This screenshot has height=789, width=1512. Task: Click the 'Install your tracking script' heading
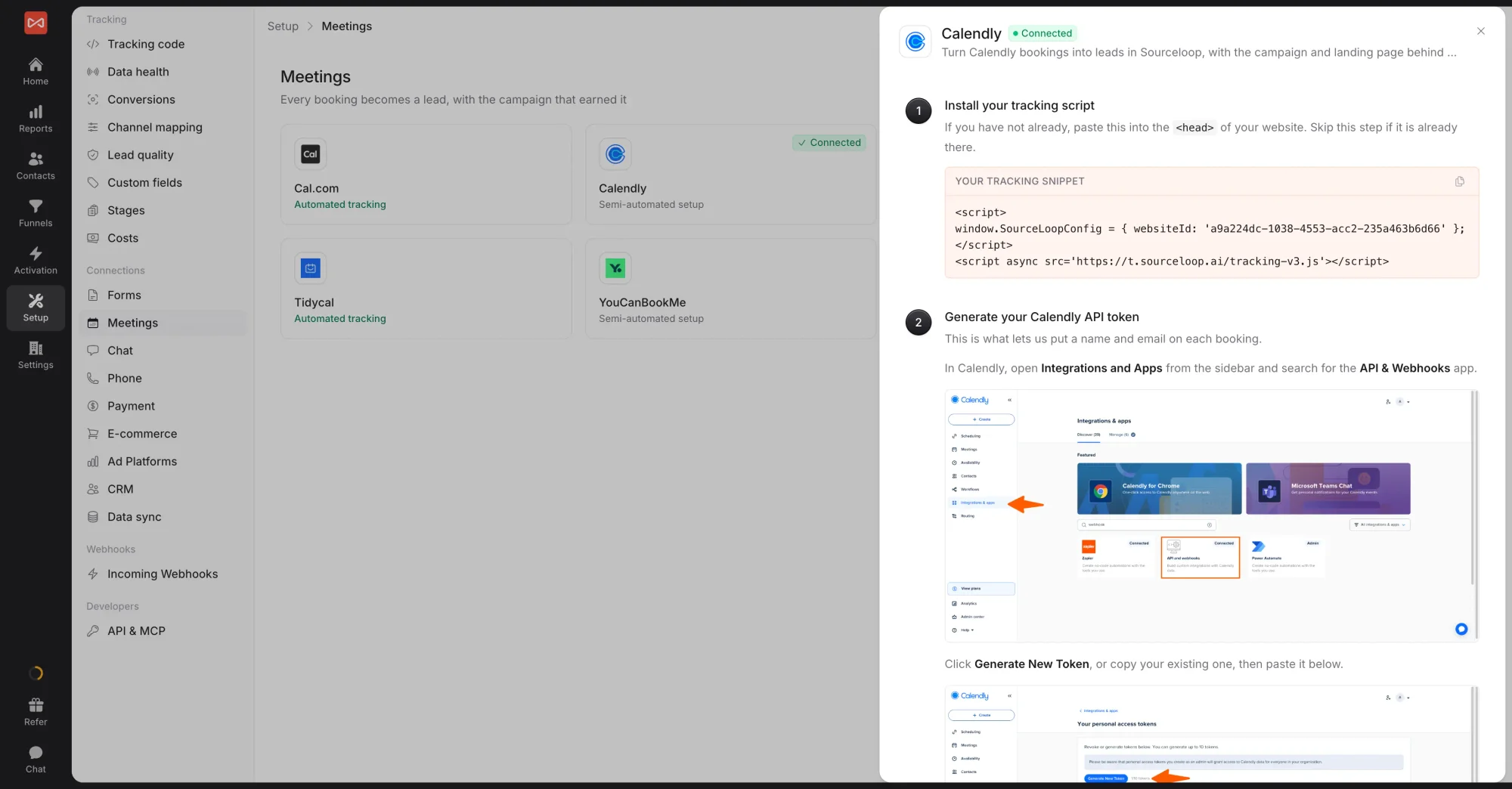tap(1019, 106)
